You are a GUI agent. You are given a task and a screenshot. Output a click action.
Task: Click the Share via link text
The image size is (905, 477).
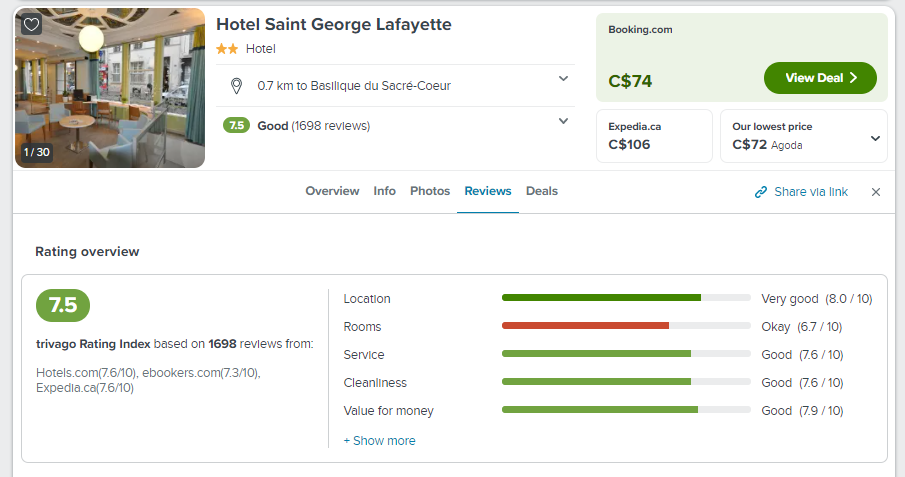click(810, 192)
